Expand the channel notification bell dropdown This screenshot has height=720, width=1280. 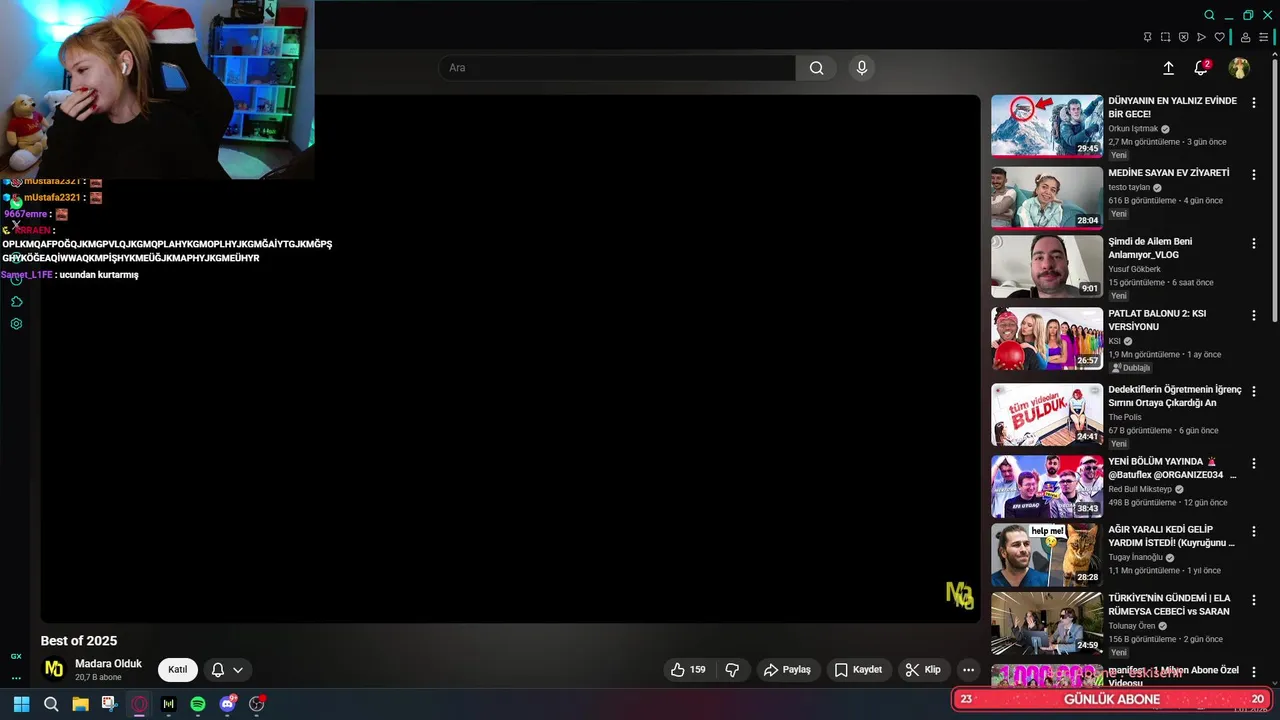tap(227, 670)
